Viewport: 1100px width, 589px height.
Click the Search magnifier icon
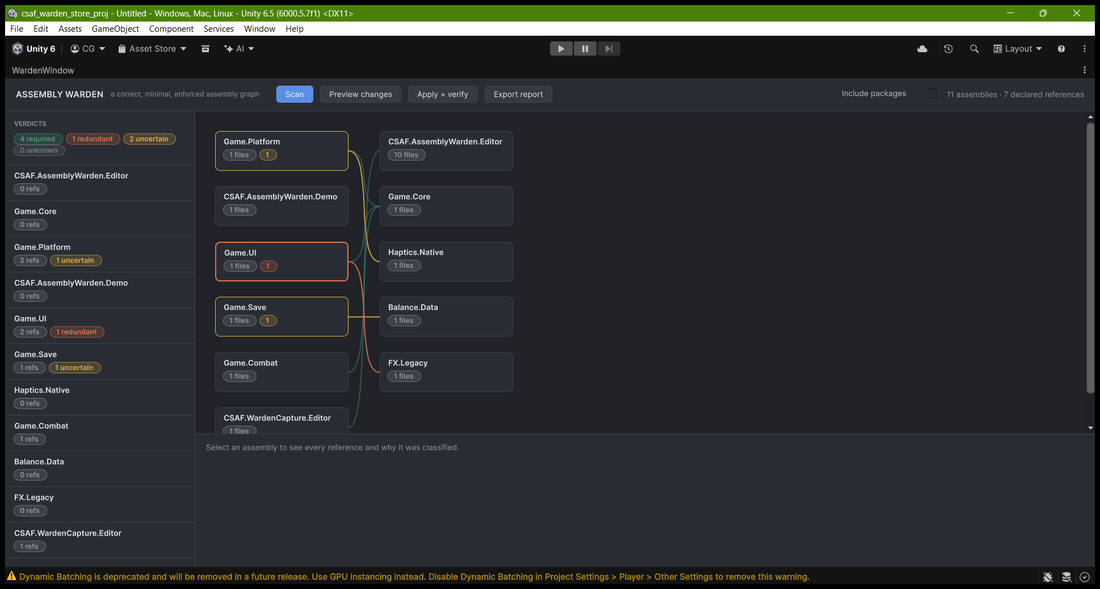click(974, 48)
